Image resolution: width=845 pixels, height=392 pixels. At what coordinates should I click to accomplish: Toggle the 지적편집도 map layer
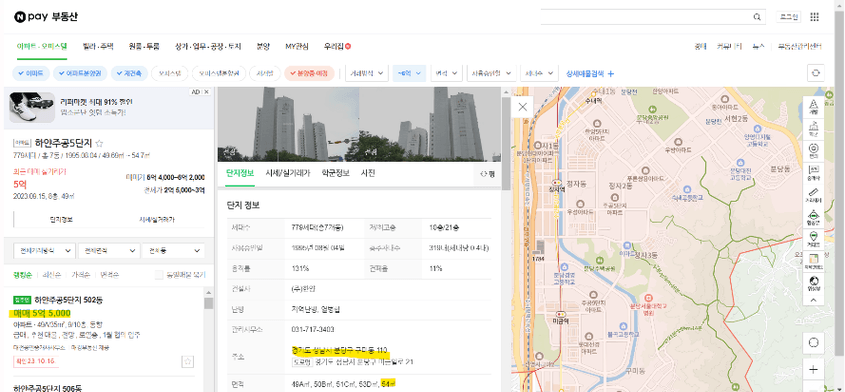pyautogui.click(x=814, y=262)
